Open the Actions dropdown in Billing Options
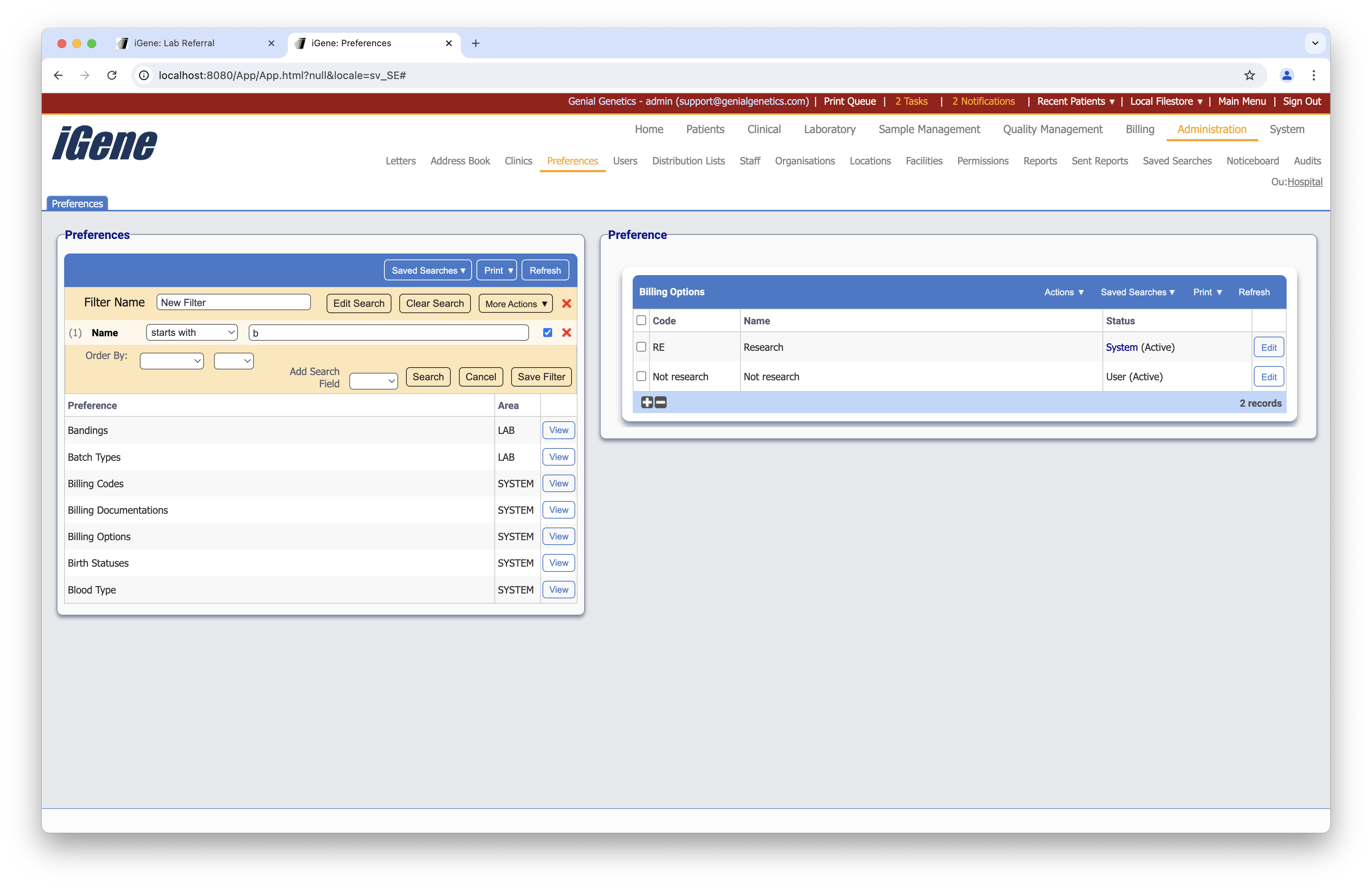 [1064, 292]
